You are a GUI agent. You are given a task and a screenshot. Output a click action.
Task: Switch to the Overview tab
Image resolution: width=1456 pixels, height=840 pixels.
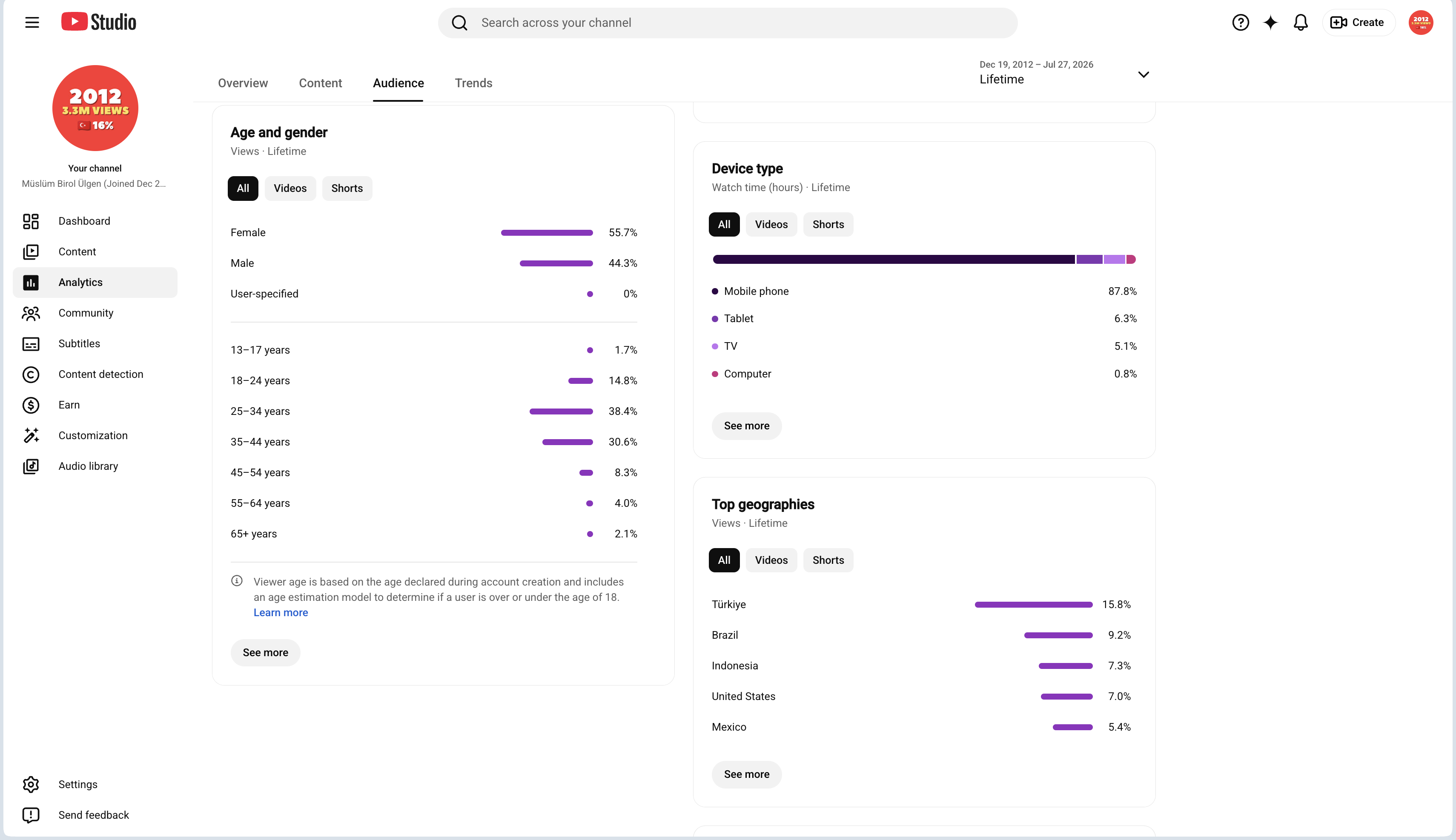pyautogui.click(x=243, y=83)
